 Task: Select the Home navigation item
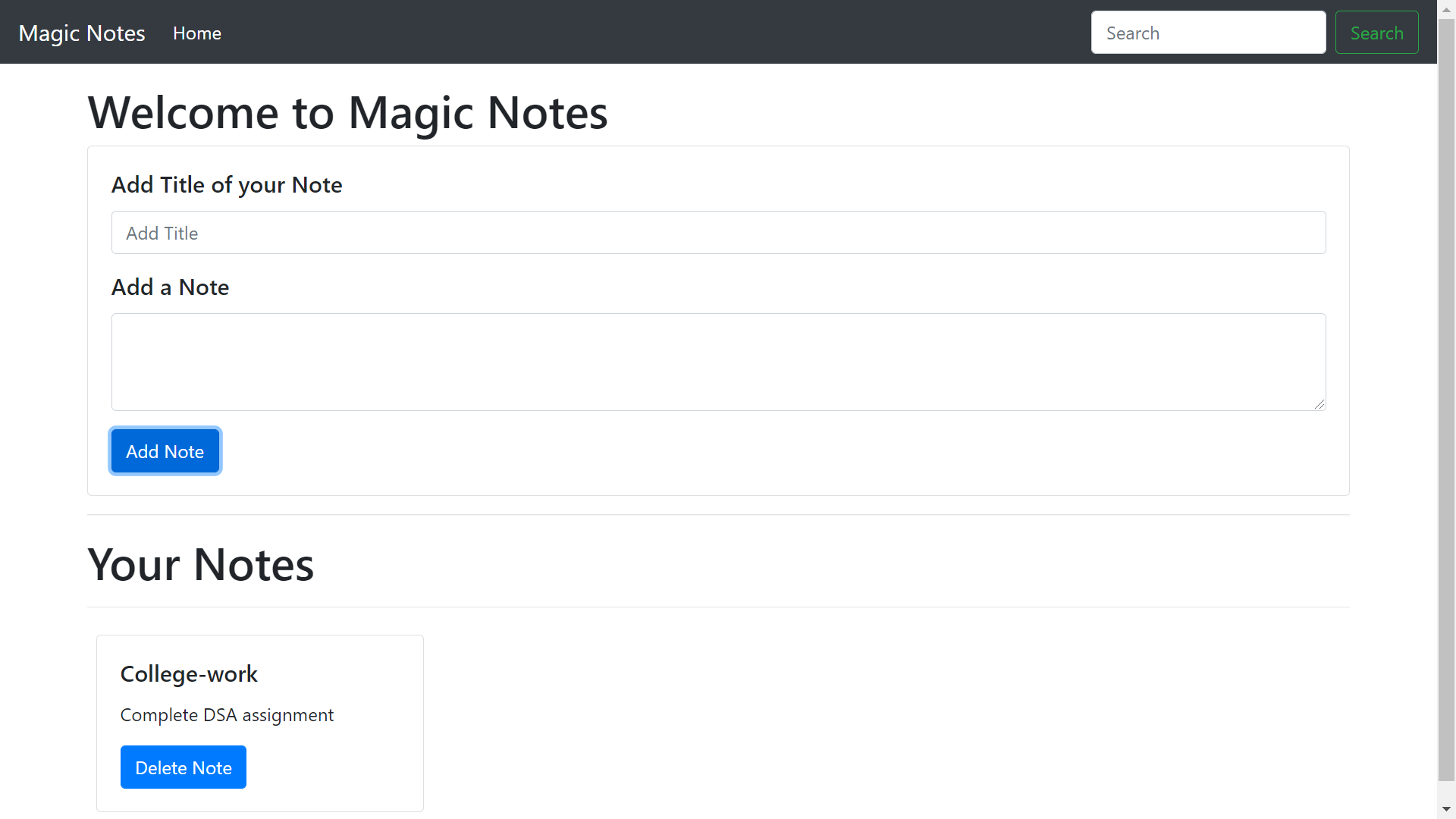(196, 33)
